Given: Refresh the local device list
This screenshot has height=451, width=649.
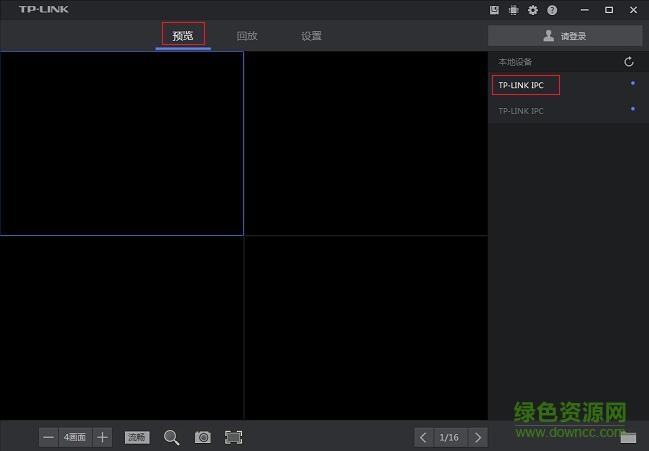Looking at the screenshot, I should 629,62.
